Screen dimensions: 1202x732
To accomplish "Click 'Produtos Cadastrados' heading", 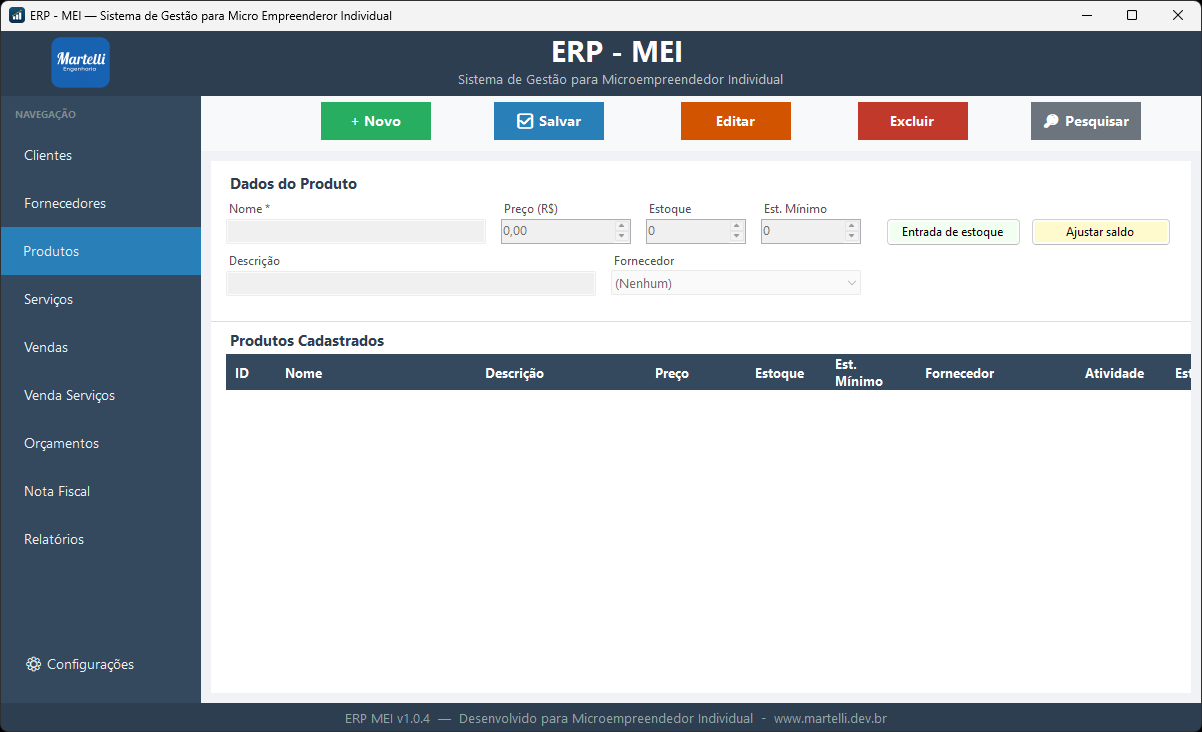I will (307, 341).
